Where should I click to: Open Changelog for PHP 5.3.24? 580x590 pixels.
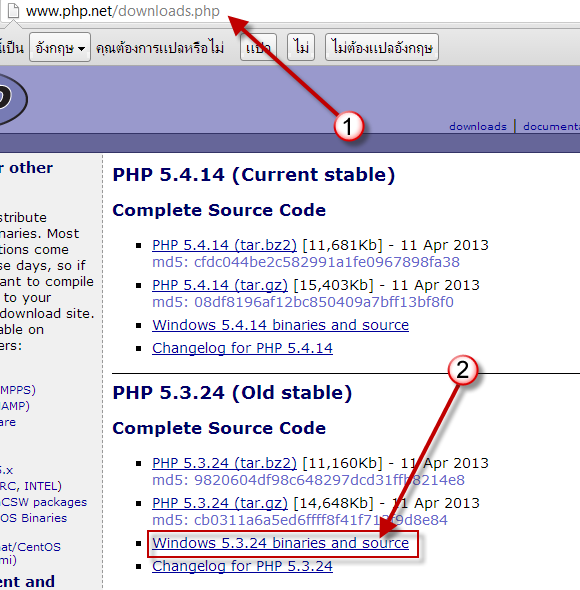(242, 566)
